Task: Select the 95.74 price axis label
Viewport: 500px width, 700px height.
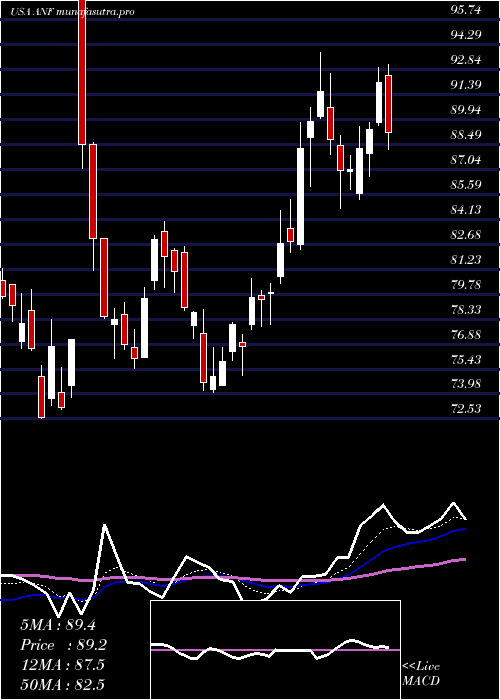Action: pos(466,10)
